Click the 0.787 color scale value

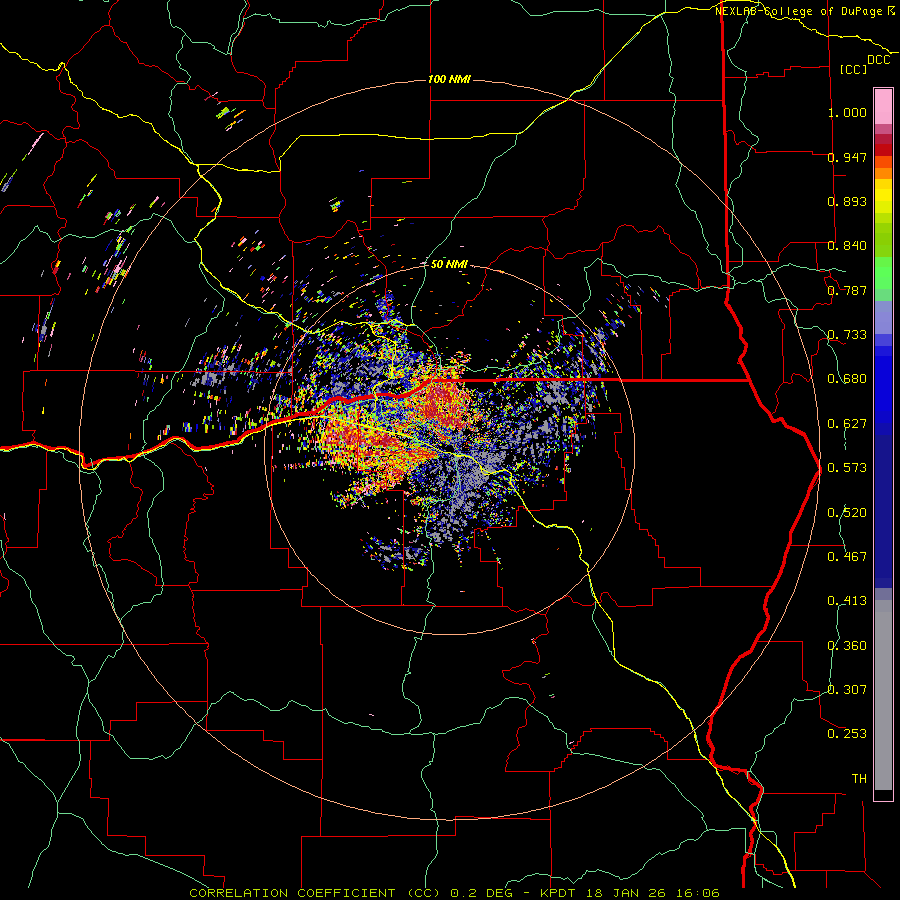click(847, 290)
